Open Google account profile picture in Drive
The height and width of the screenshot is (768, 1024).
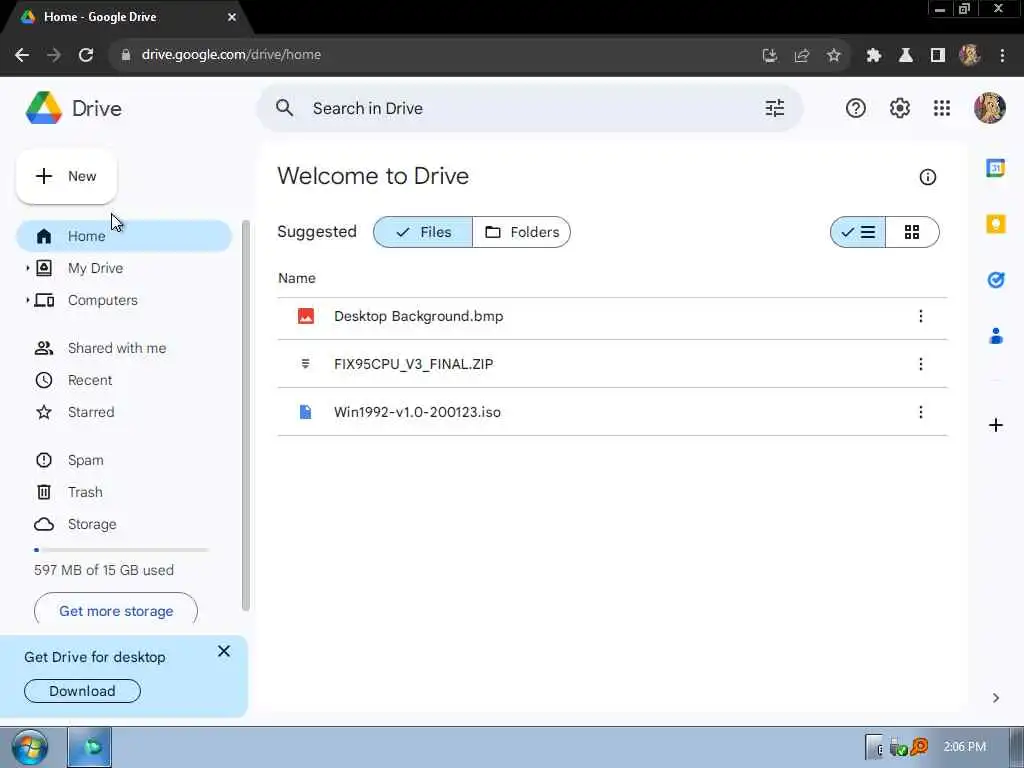coord(989,108)
